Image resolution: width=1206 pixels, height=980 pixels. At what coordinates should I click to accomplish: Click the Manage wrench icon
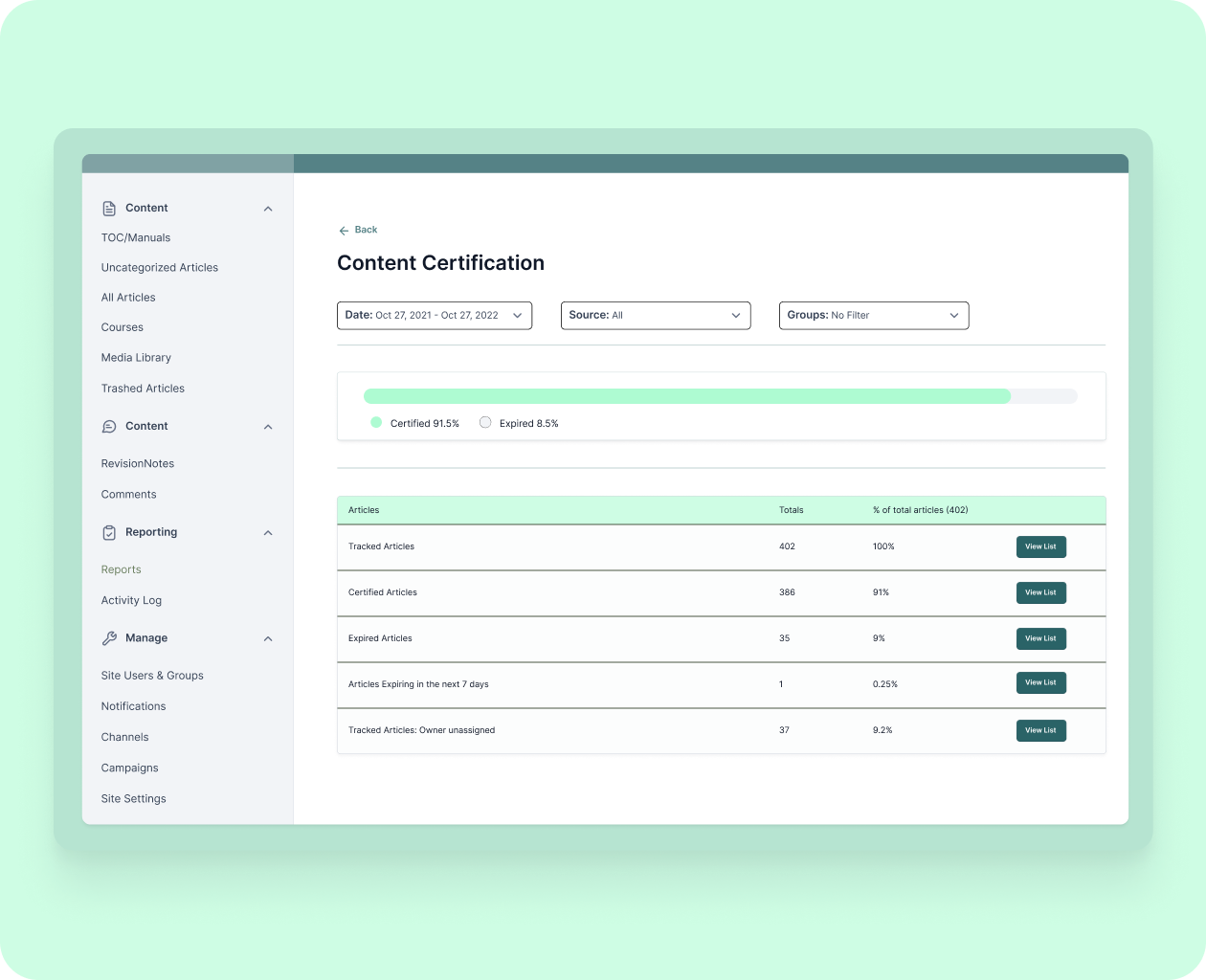[108, 638]
